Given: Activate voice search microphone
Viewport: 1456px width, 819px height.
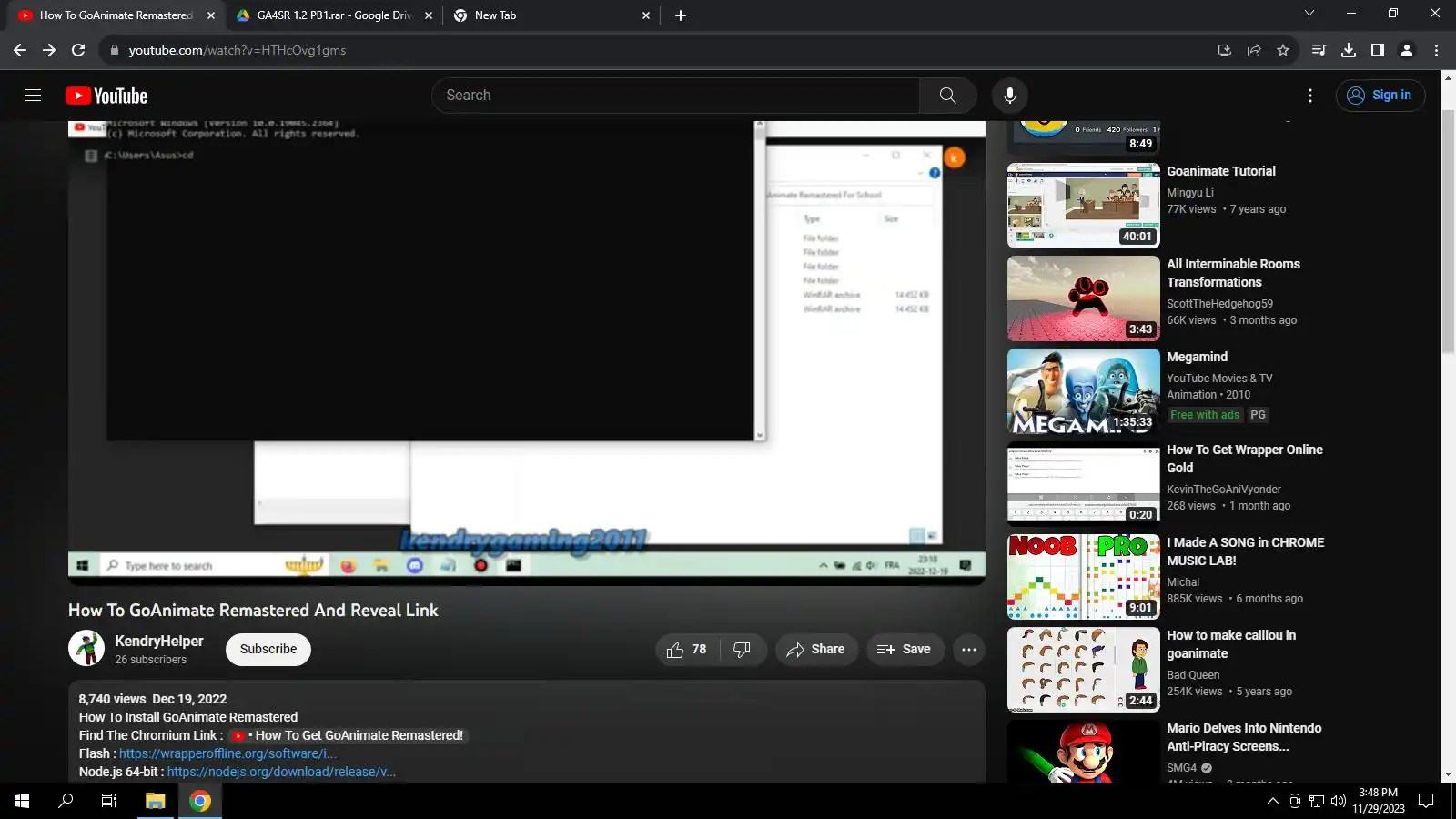Looking at the screenshot, I should coord(1009,96).
